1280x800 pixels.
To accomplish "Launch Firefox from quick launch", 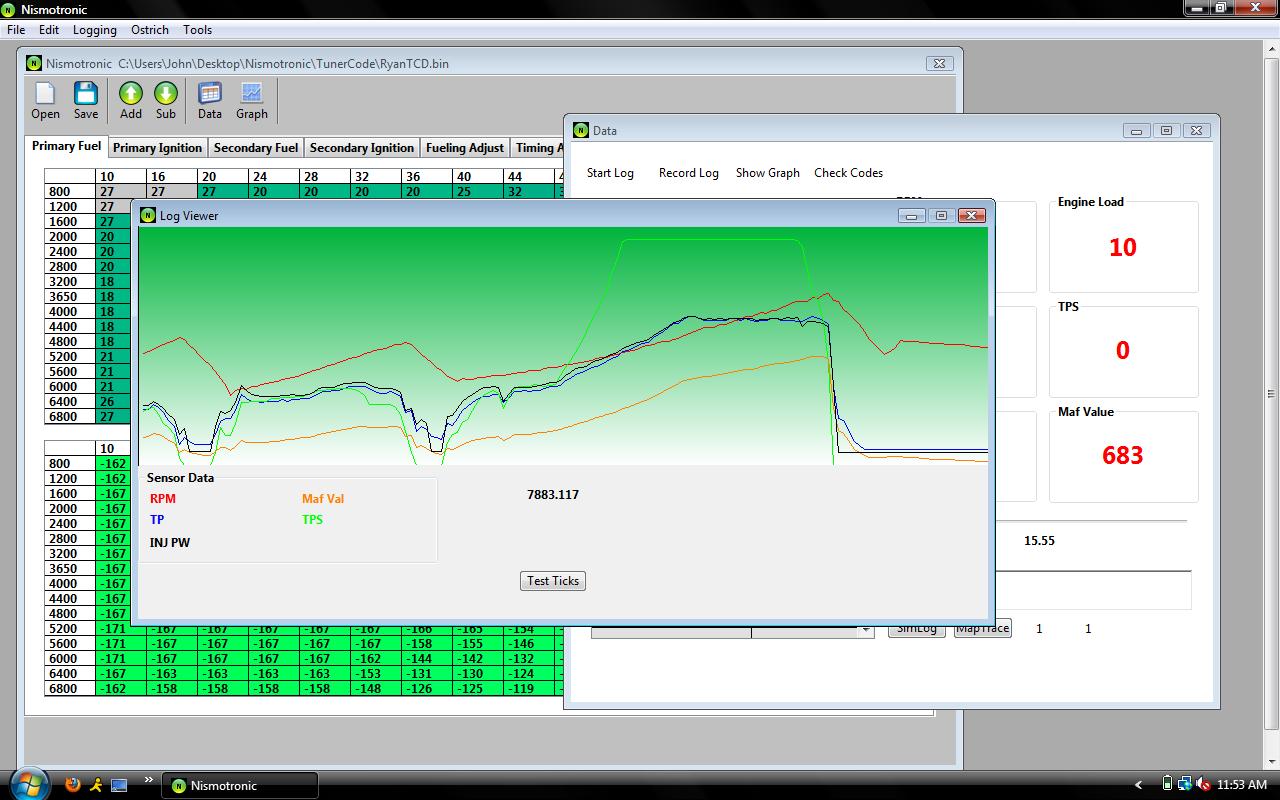I will tap(72, 785).
